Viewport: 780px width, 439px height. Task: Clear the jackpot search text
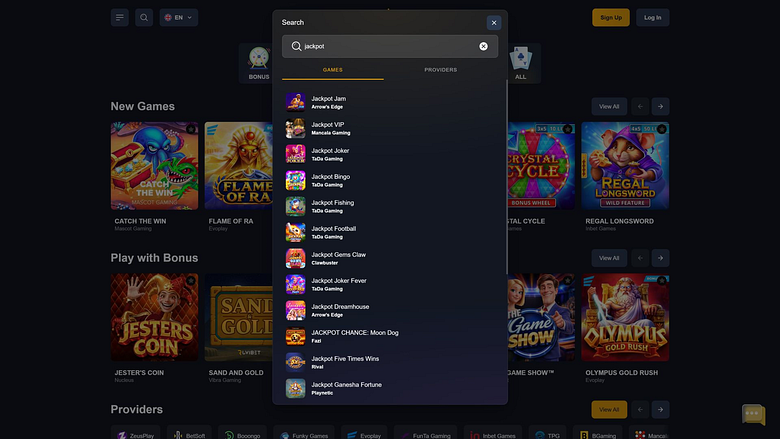click(x=483, y=46)
